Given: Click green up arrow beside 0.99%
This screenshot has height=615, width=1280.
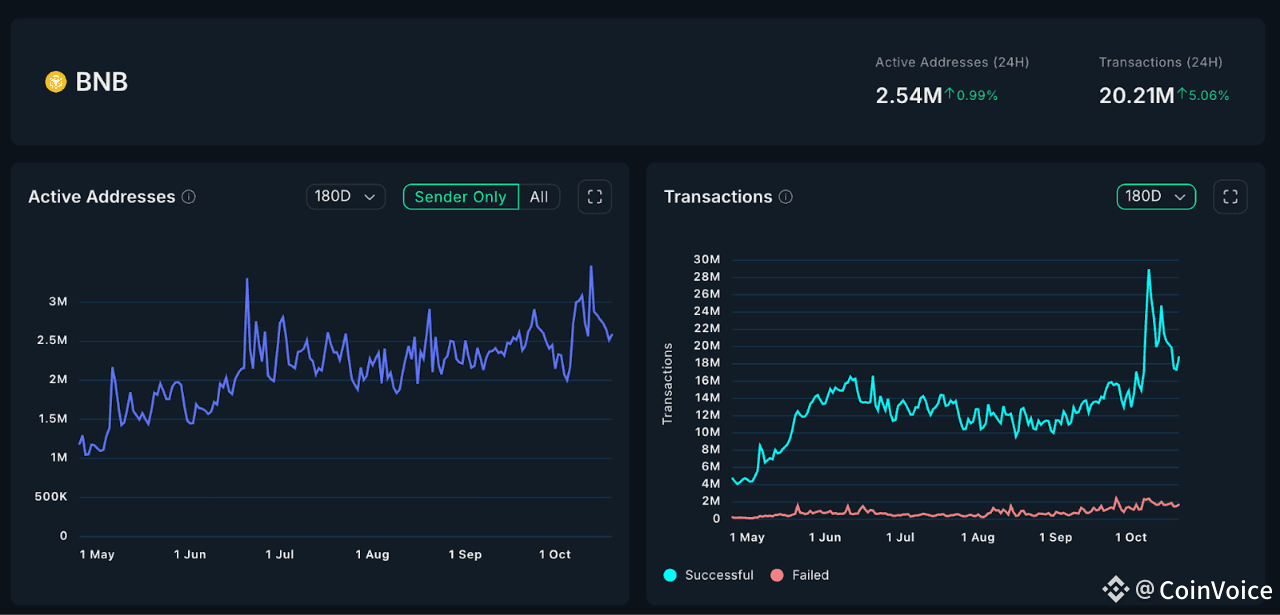Looking at the screenshot, I should (950, 95).
